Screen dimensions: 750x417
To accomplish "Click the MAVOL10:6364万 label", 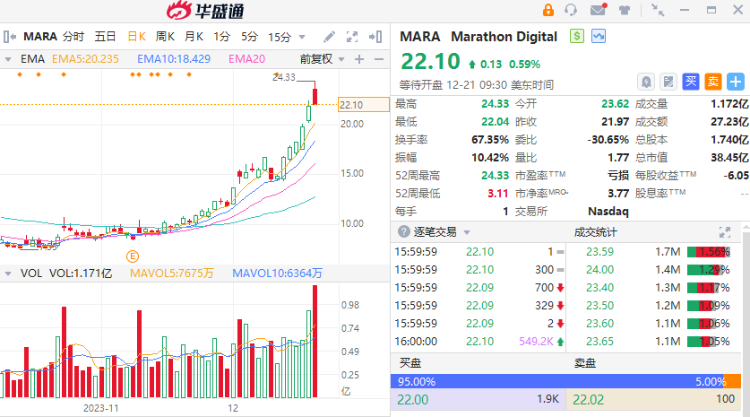I will click(277, 274).
